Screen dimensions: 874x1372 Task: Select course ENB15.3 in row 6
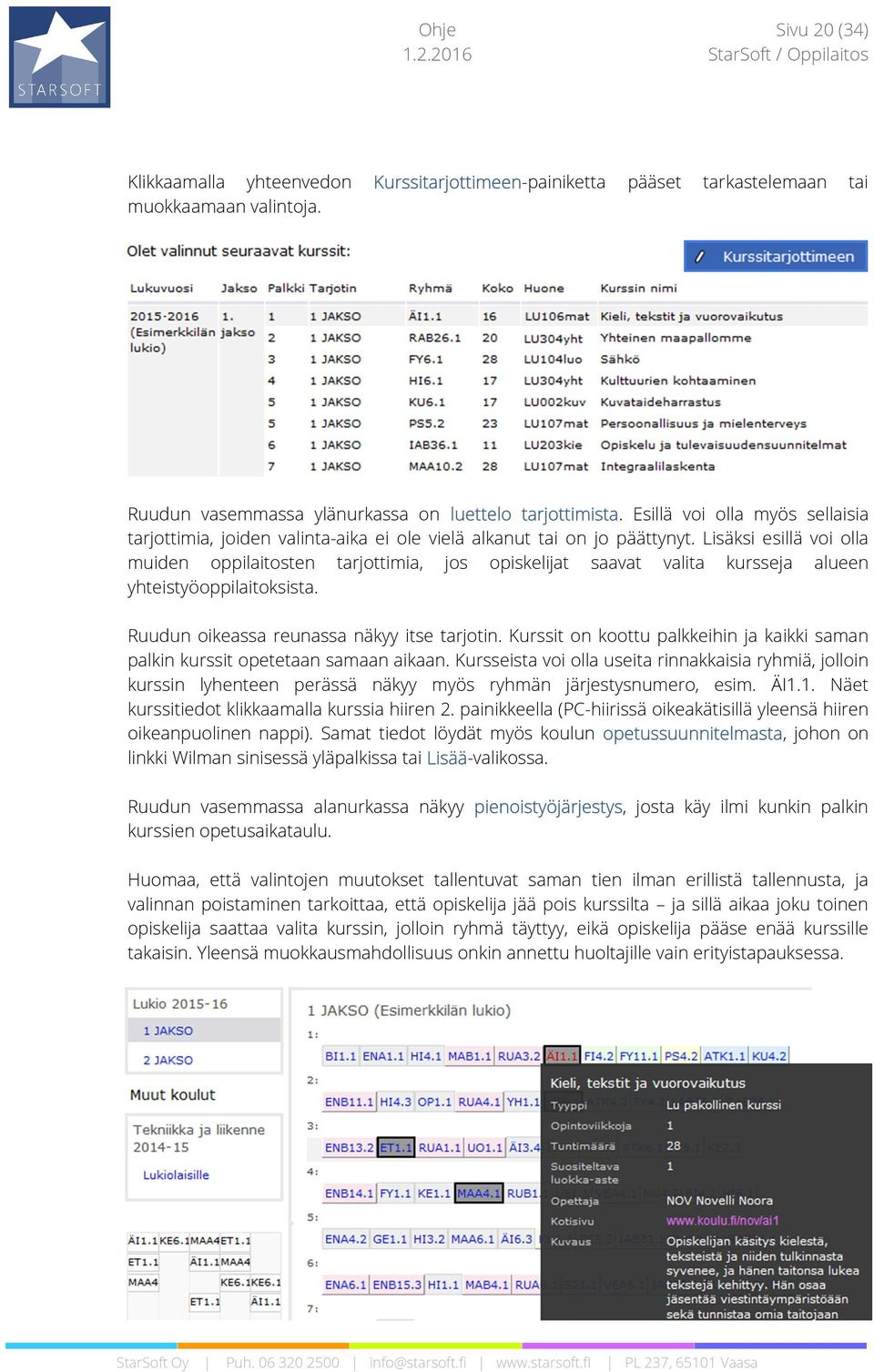tap(397, 1285)
